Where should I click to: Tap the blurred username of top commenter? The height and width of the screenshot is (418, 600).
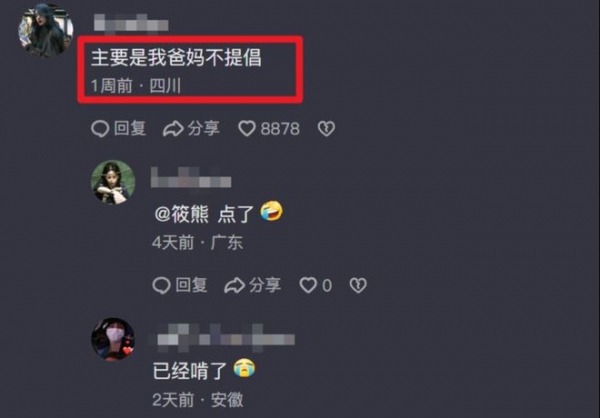tap(131, 23)
